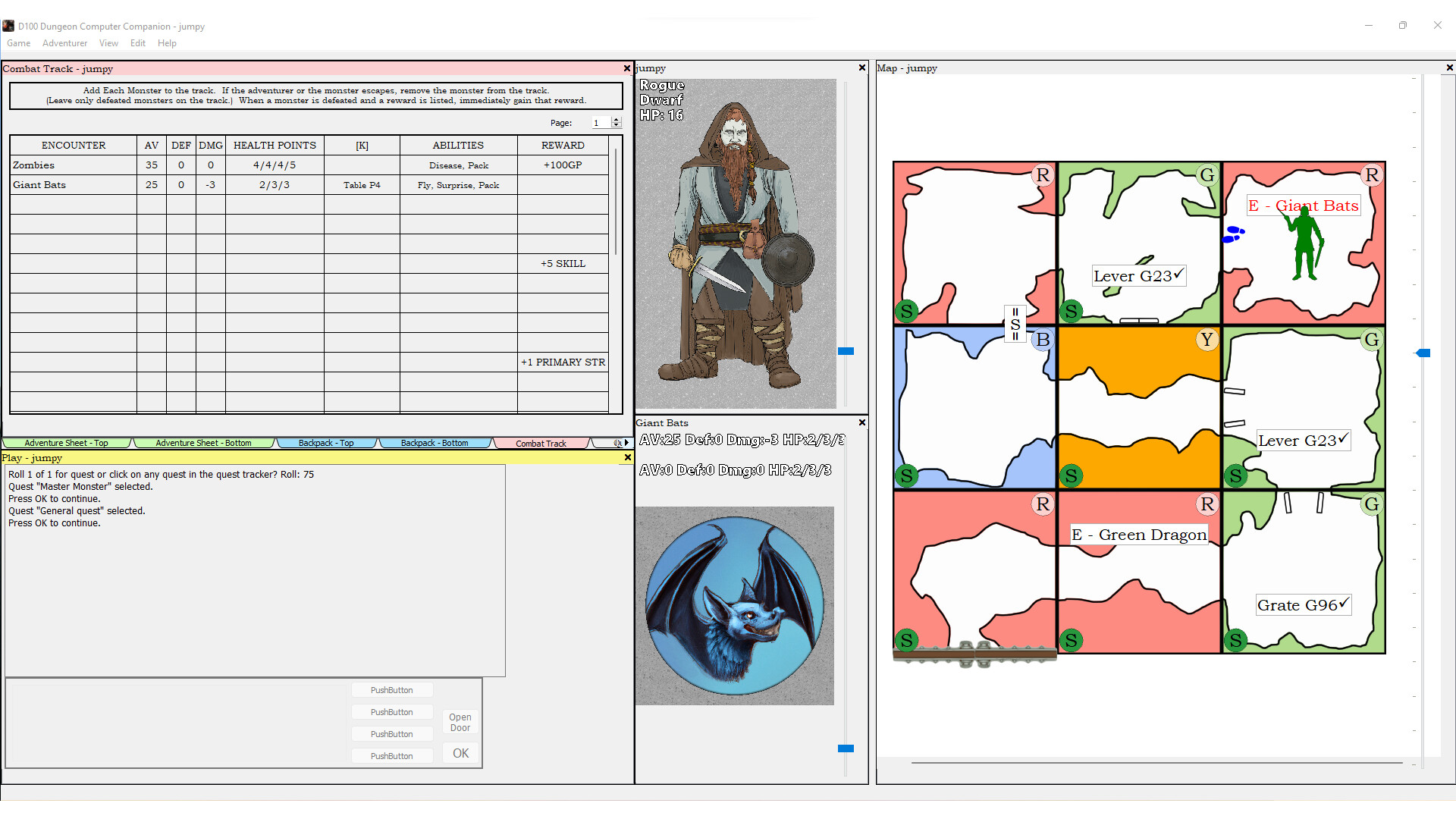
Task: Click the green S marker in the top-left map room
Action: (905, 311)
